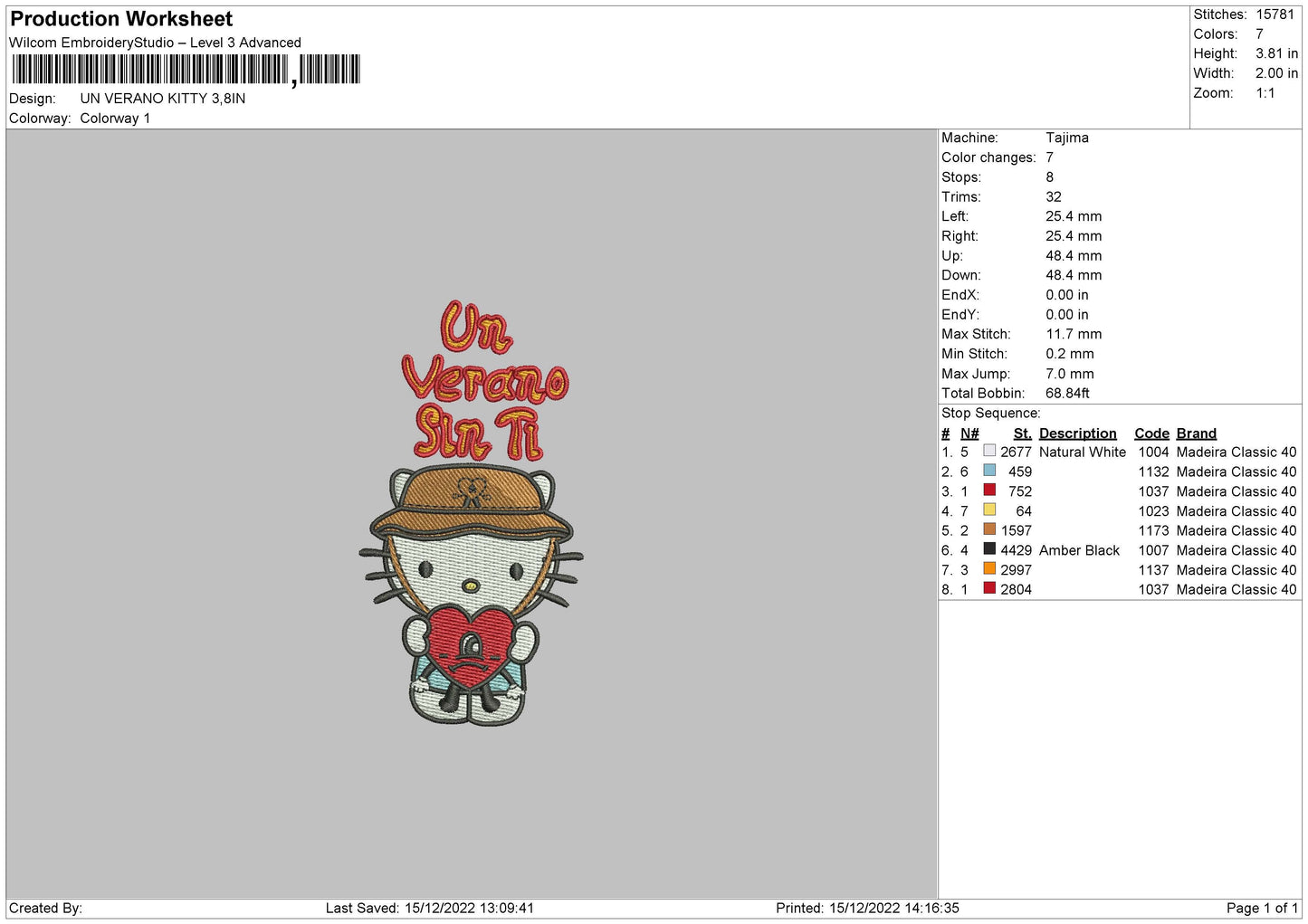
Task: Click the Machine value 'Tajima'
Action: tap(1067, 138)
